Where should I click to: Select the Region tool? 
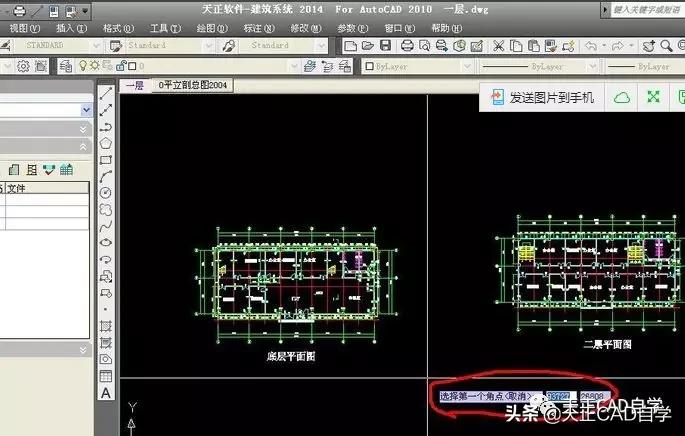(106, 359)
